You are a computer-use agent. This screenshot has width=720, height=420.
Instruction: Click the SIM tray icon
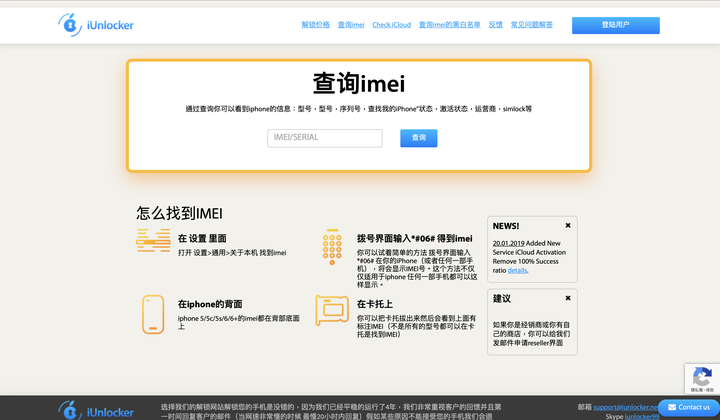pos(332,310)
